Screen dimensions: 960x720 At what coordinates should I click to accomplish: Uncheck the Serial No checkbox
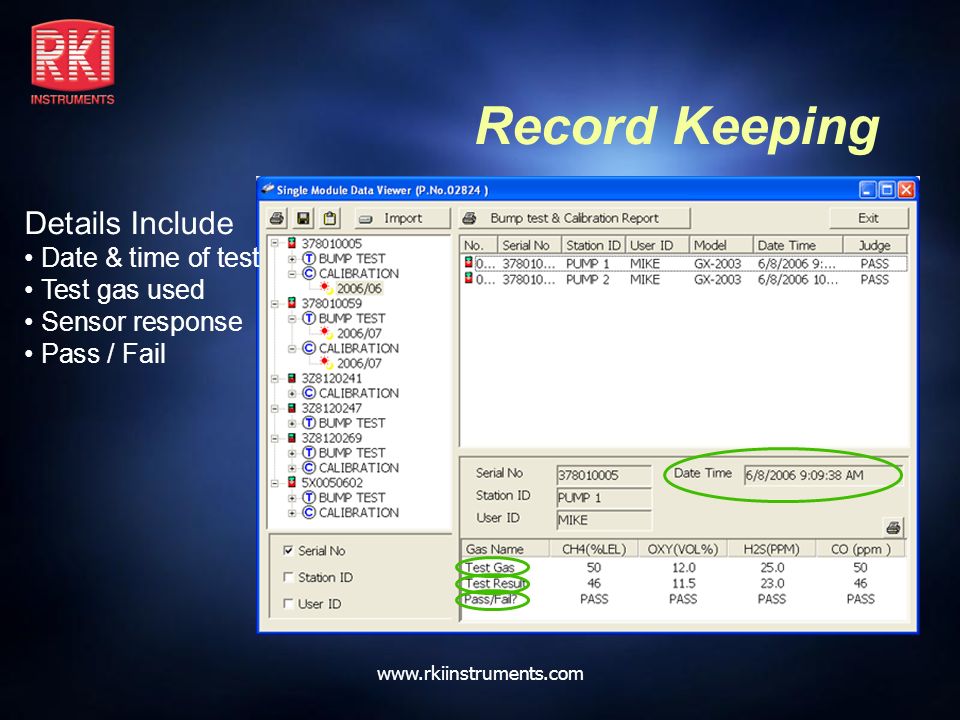click(288, 550)
